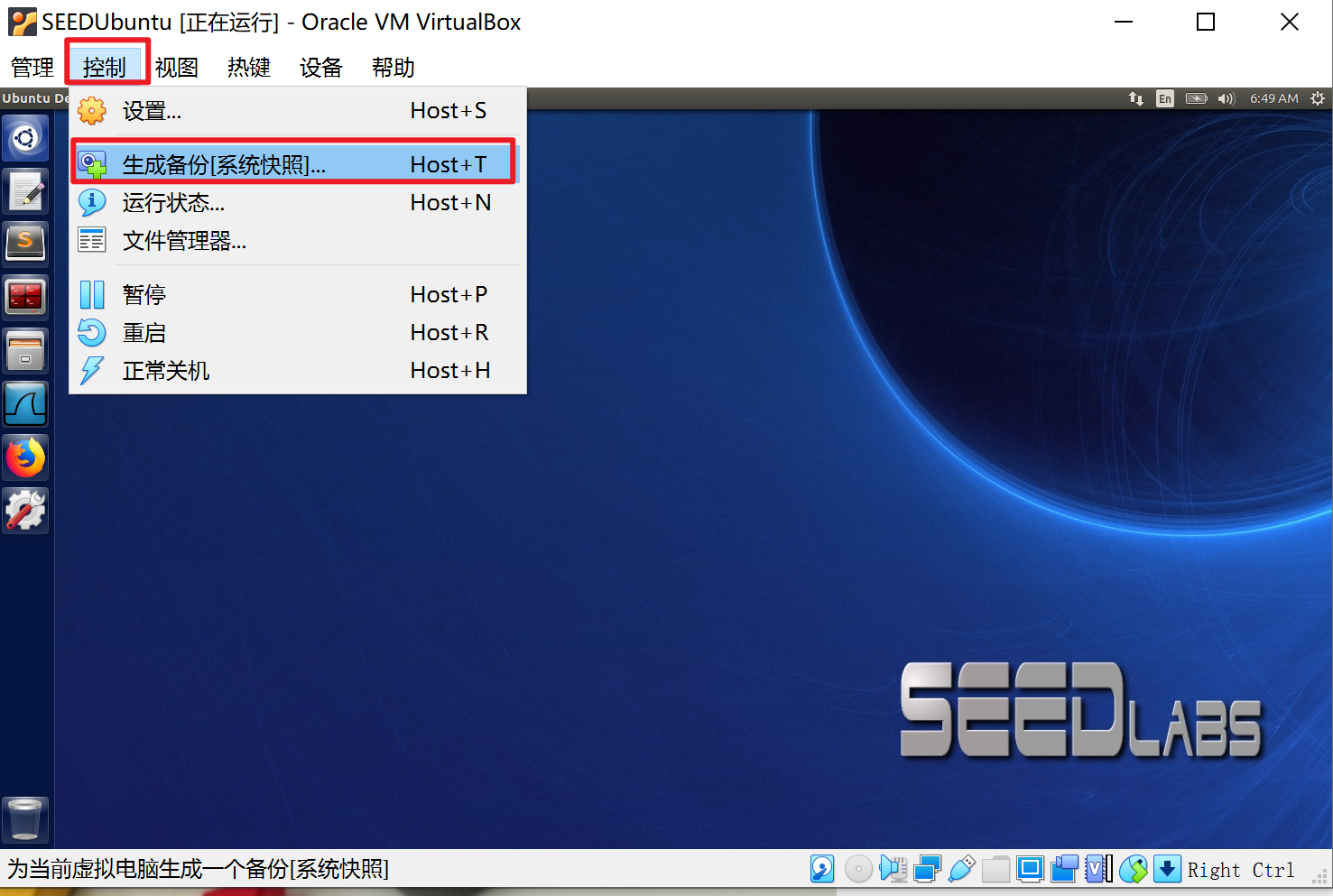Click the optical disc status icon
The image size is (1333, 896).
858,869
